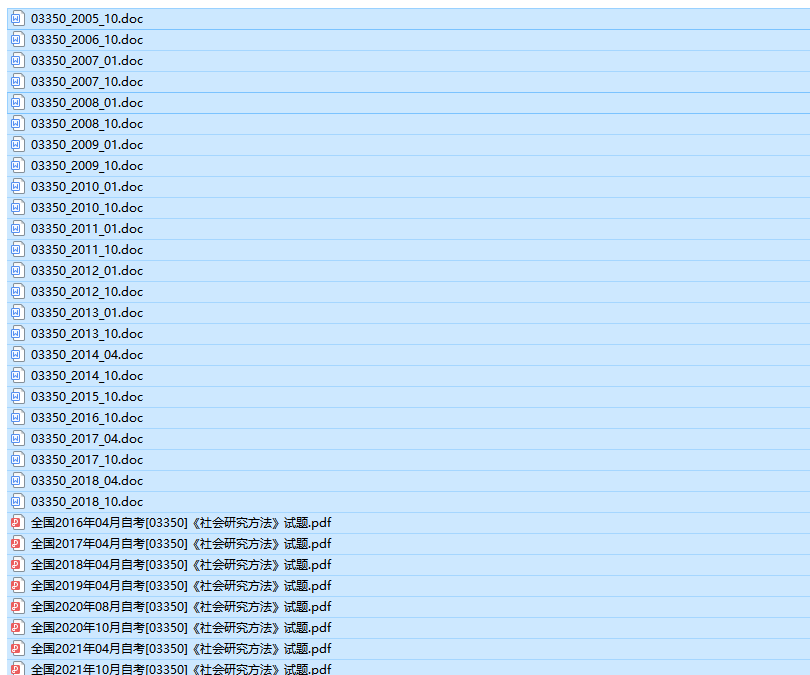Select file name 03350_2012_10.doc
This screenshot has height=675, width=810.
pyautogui.click(x=87, y=292)
